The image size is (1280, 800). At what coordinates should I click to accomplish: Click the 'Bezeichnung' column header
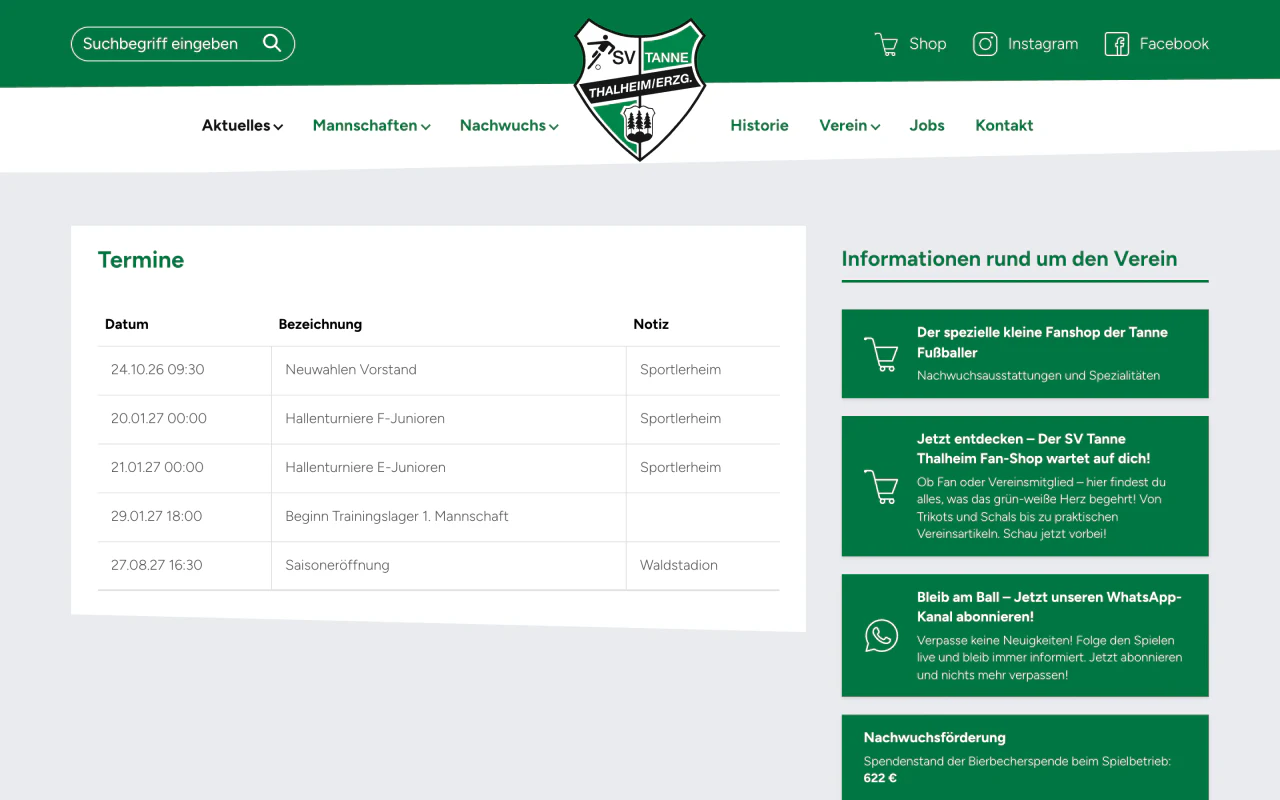tap(320, 324)
